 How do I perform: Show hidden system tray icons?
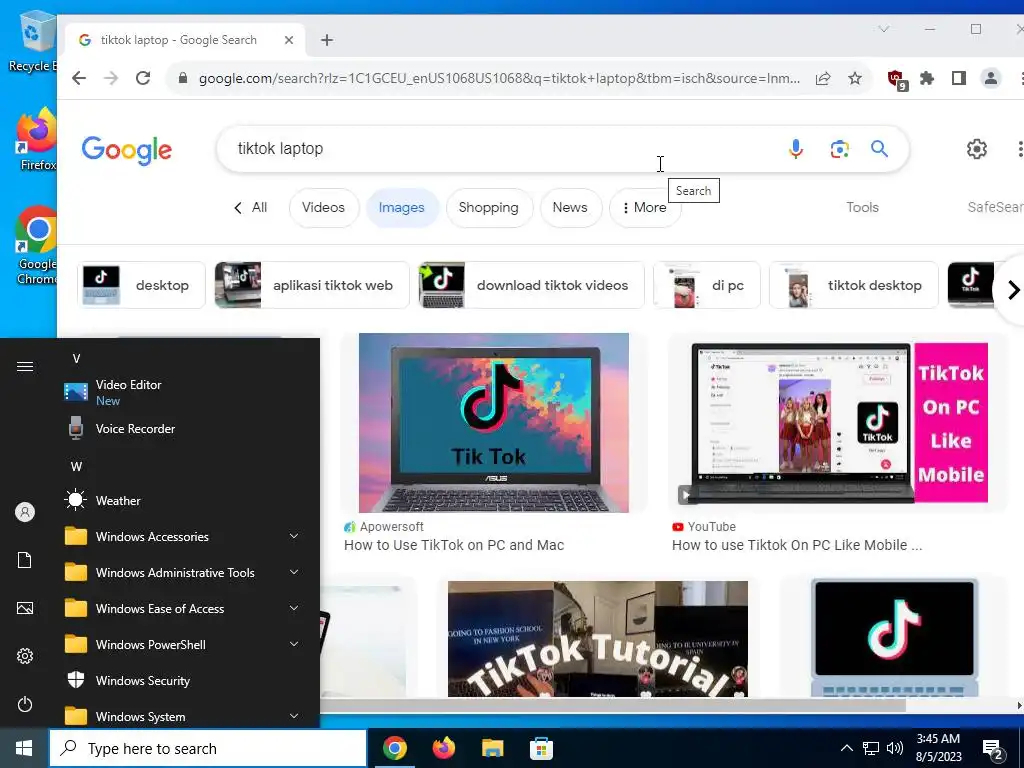846,748
